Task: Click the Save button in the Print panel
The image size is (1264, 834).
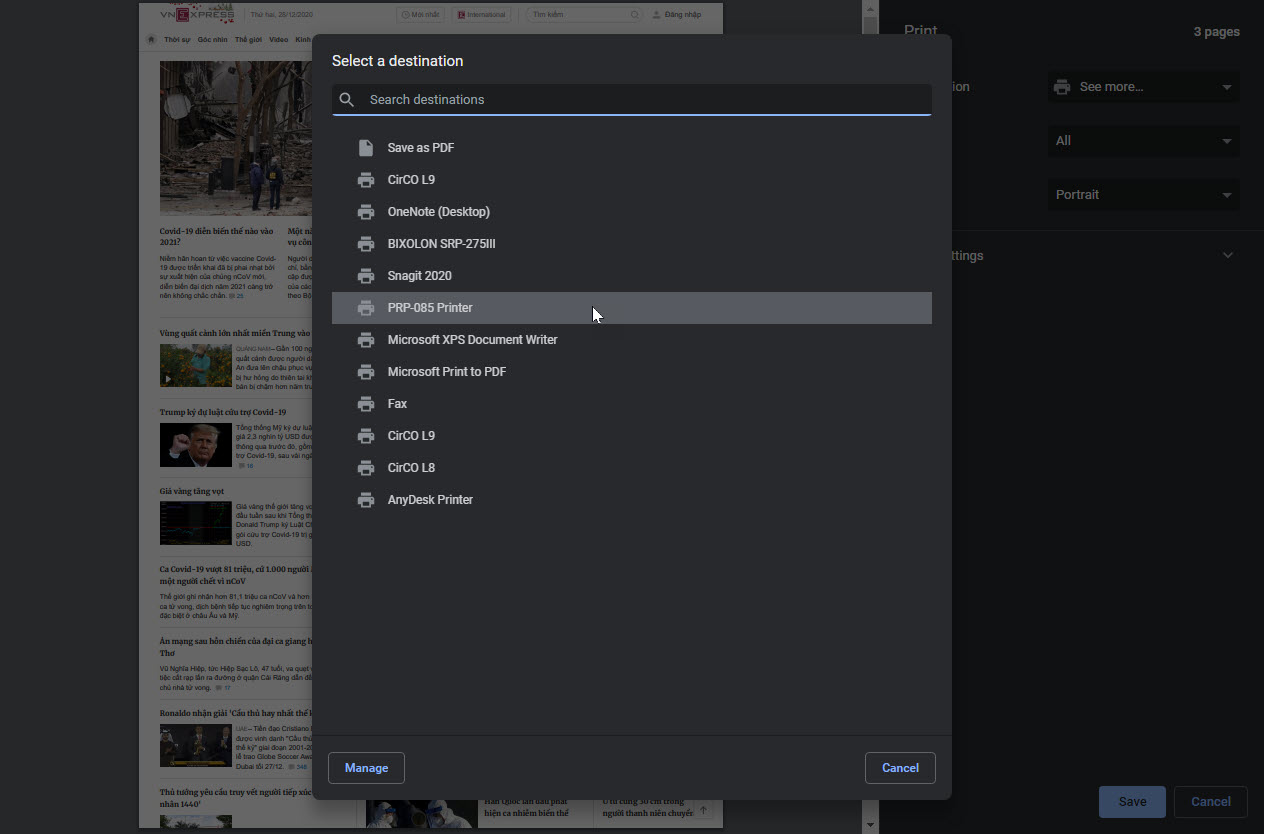Action: (x=1132, y=802)
